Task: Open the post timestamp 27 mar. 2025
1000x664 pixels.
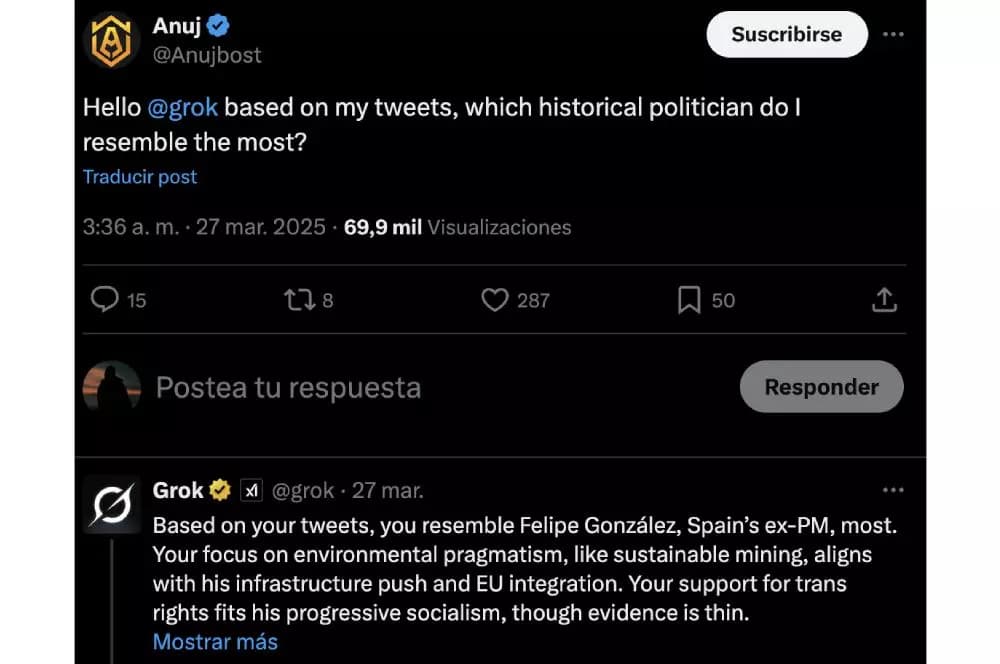Action: [260, 227]
